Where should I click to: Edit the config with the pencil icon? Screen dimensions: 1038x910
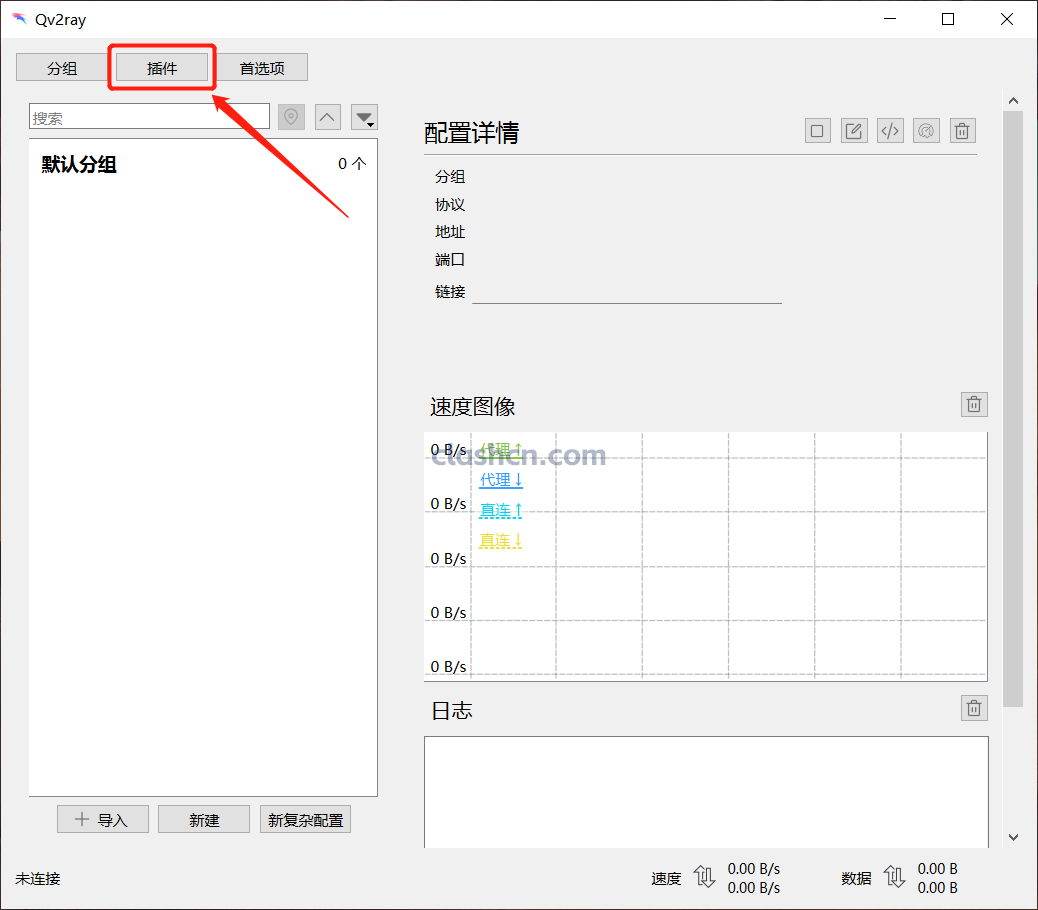(x=854, y=131)
